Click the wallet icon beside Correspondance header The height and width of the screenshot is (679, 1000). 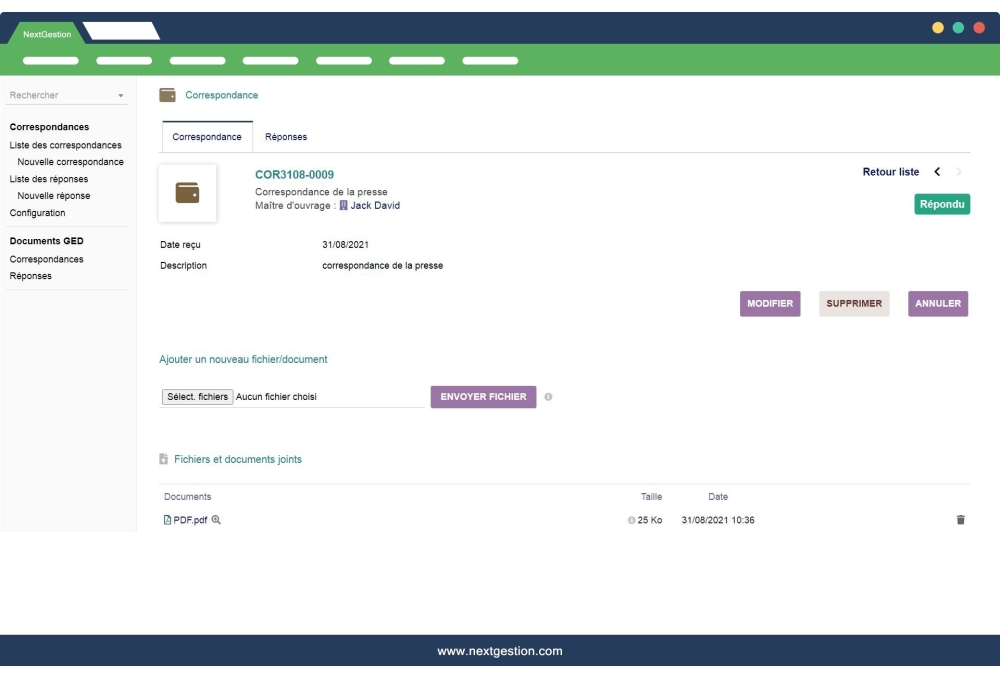click(x=166, y=95)
